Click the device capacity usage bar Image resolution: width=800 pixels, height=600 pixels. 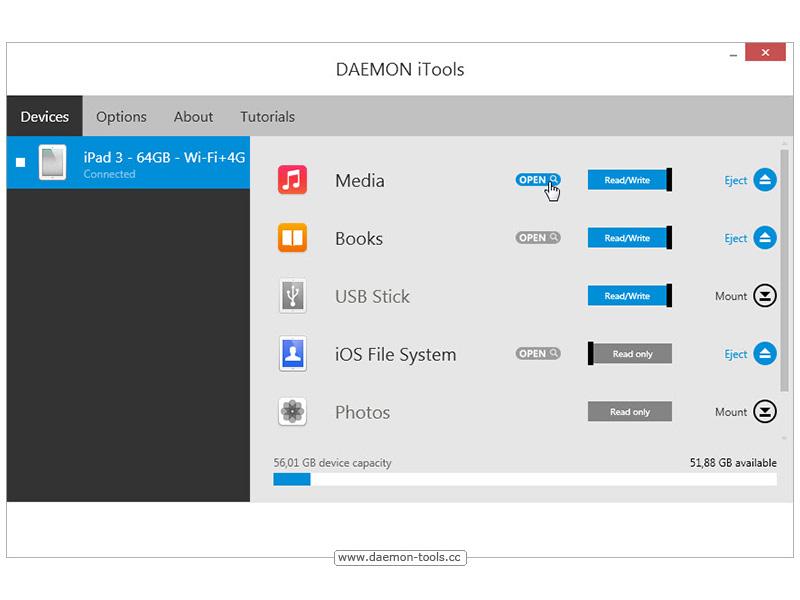[525, 479]
